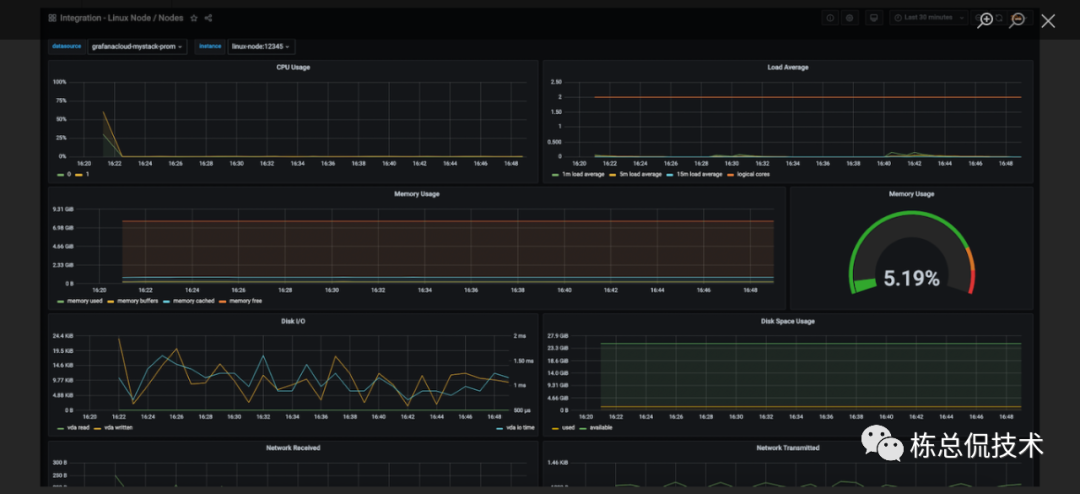Click the instance variable label
Viewport: 1080px width, 494px height.
[210, 46]
